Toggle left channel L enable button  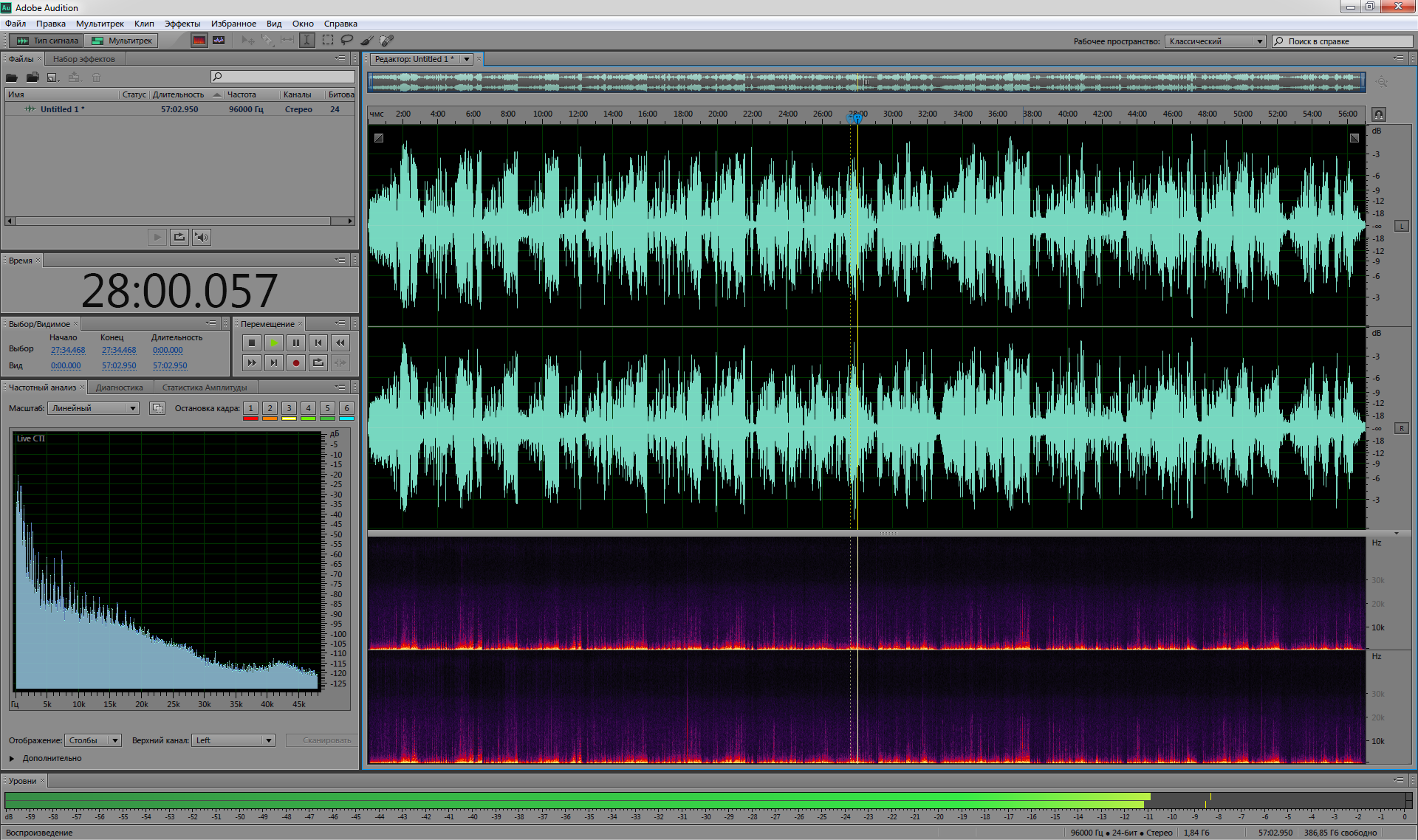click(x=1401, y=226)
